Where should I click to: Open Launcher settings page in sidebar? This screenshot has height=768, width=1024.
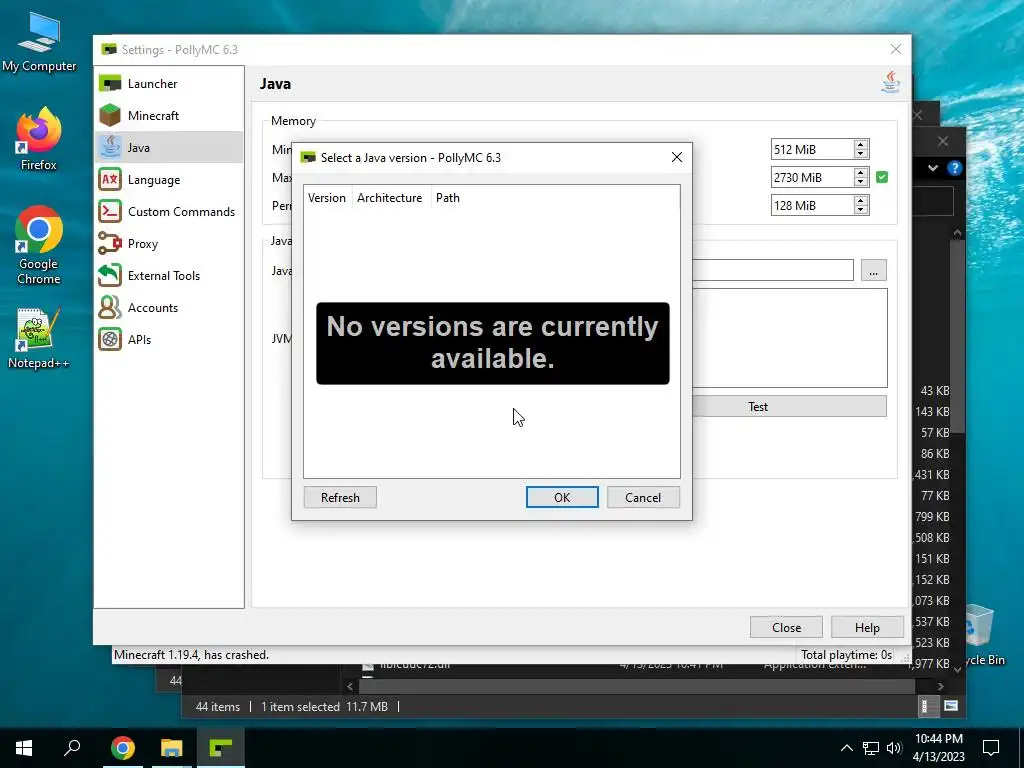pos(169,84)
